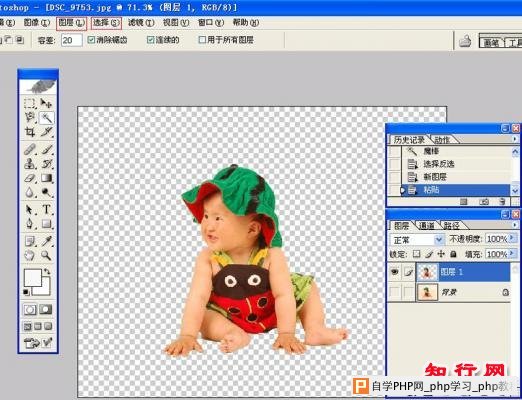Select the Zoom tool
522x400 pixels.
(46, 255)
